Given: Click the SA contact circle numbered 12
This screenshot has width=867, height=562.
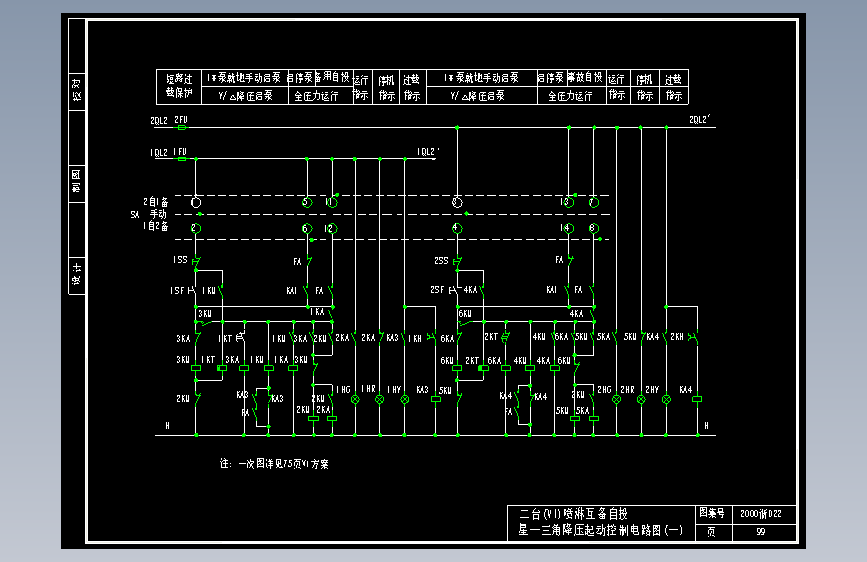Looking at the screenshot, I should click(332, 228).
